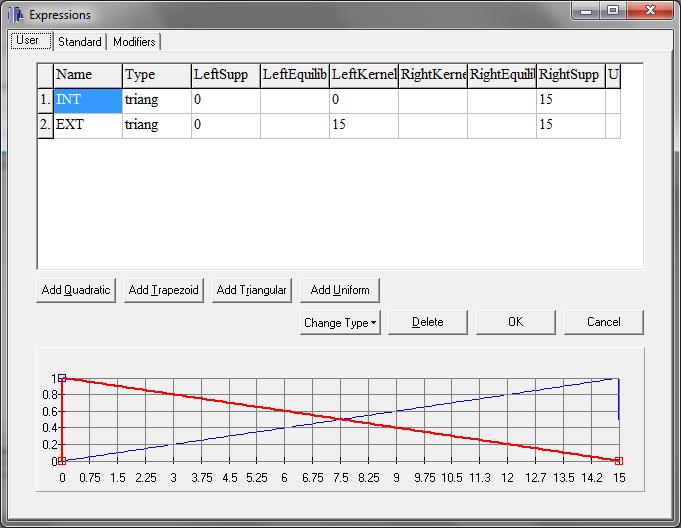Click the LeftKernel value 15 in EXT row
This screenshot has width=681, height=528.
pyautogui.click(x=364, y=125)
